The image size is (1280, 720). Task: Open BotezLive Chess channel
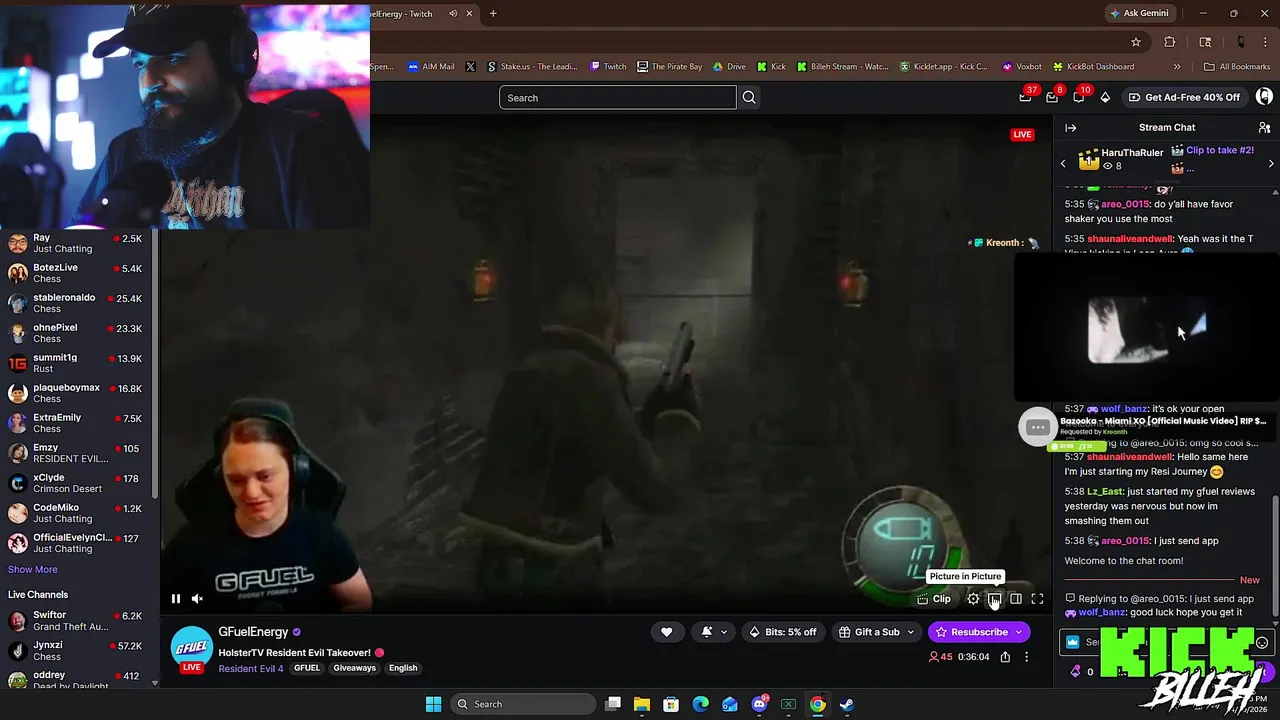point(80,273)
